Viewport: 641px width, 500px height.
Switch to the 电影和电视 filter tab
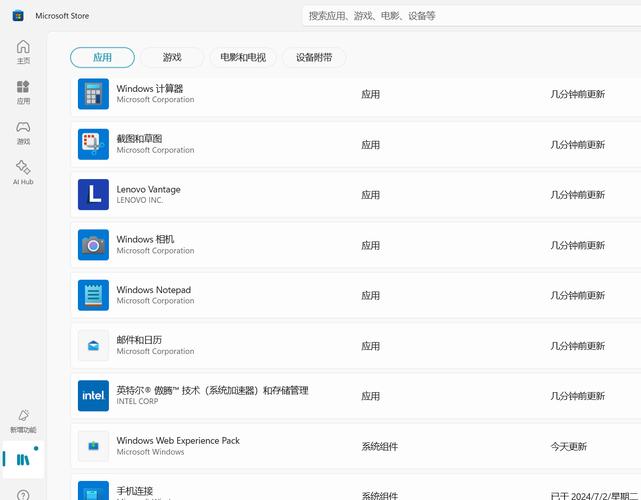[243, 57]
